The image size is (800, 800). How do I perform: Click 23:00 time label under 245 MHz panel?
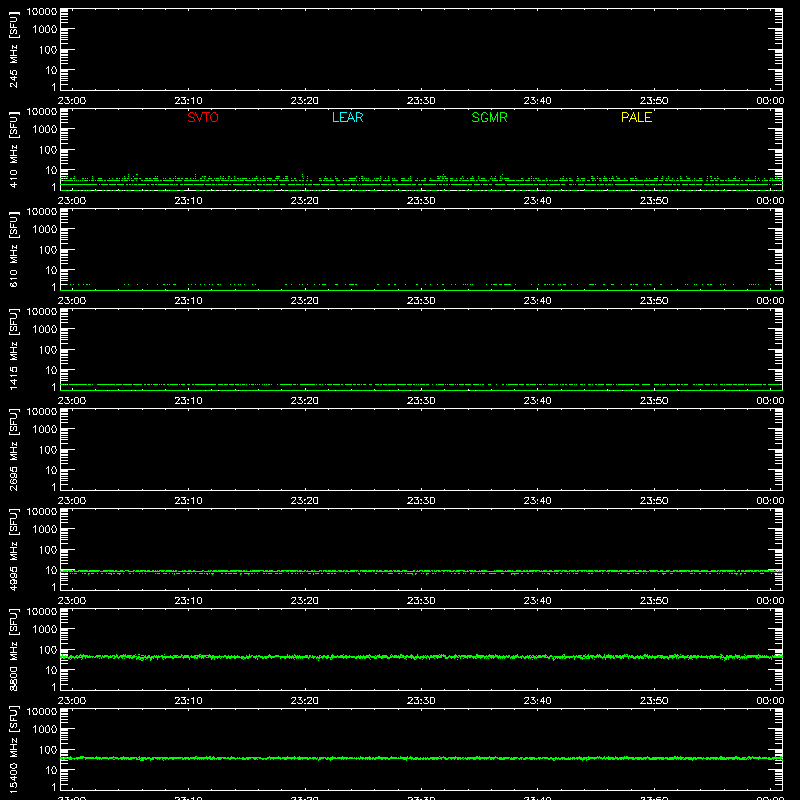click(x=72, y=101)
